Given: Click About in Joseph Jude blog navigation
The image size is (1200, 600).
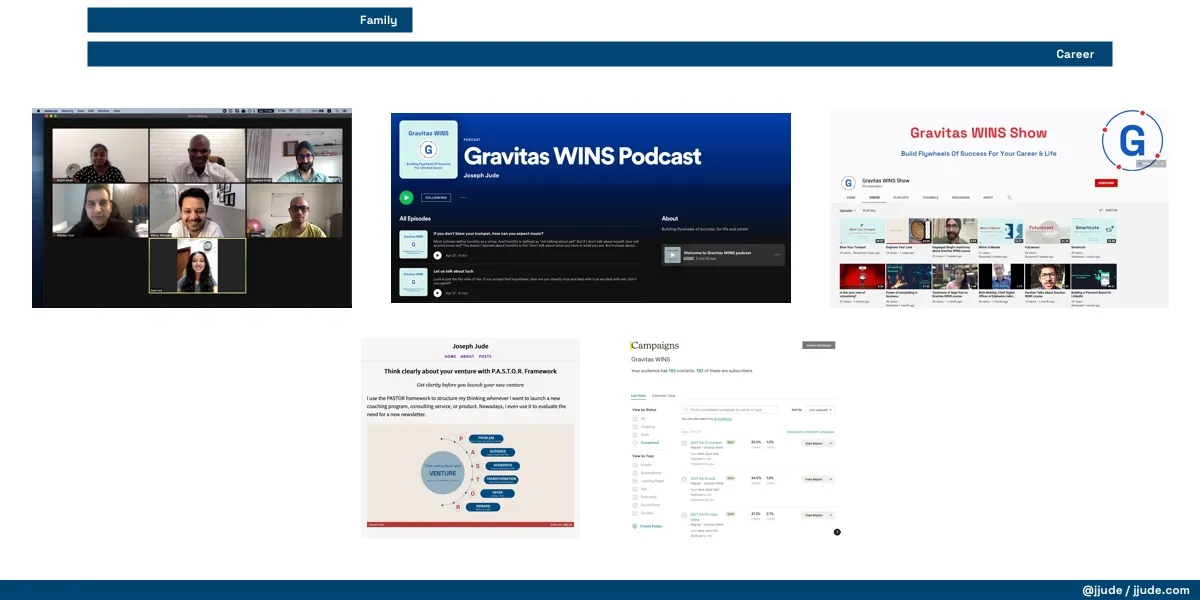Looking at the screenshot, I should click(x=467, y=356).
